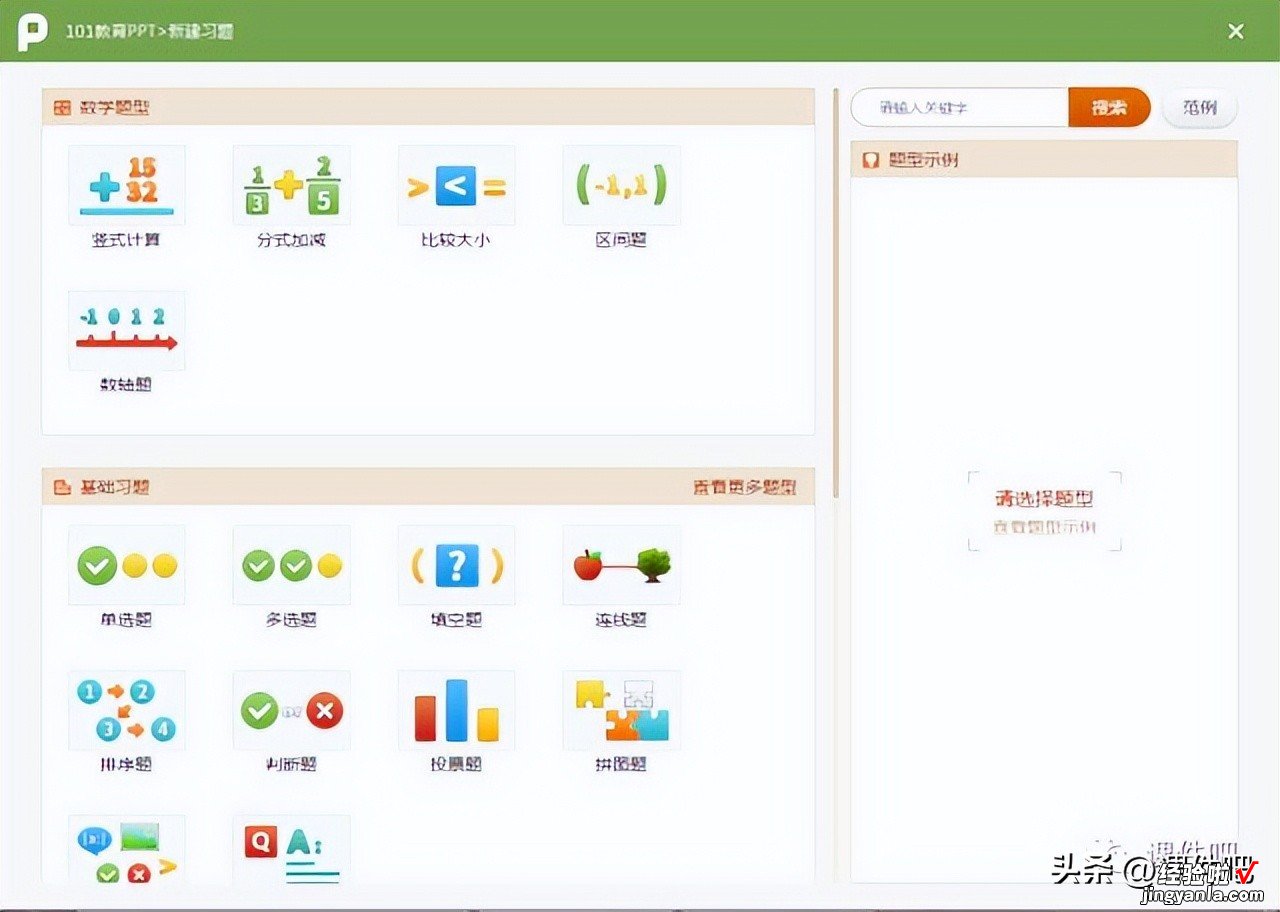Click the 请选择题型 placeholder text

point(1044,498)
